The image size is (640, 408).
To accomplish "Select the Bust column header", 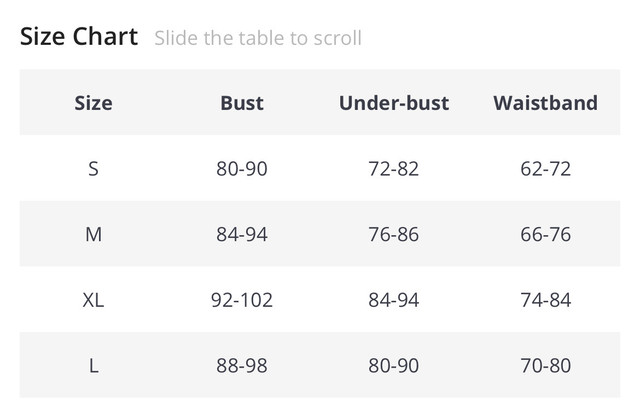I will (242, 103).
